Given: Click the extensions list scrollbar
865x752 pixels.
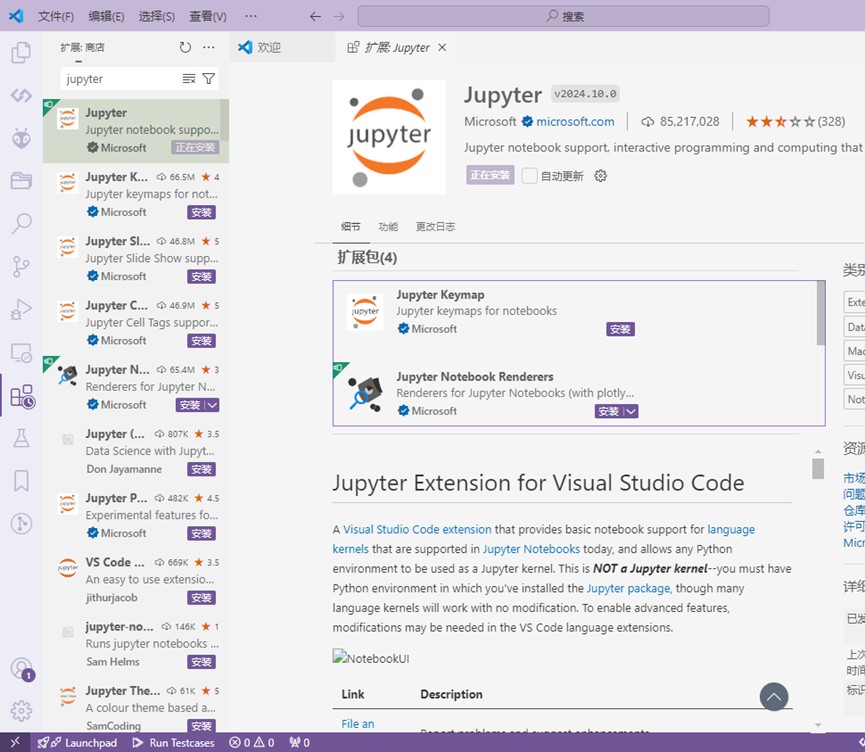Looking at the screenshot, I should (x=225, y=121).
